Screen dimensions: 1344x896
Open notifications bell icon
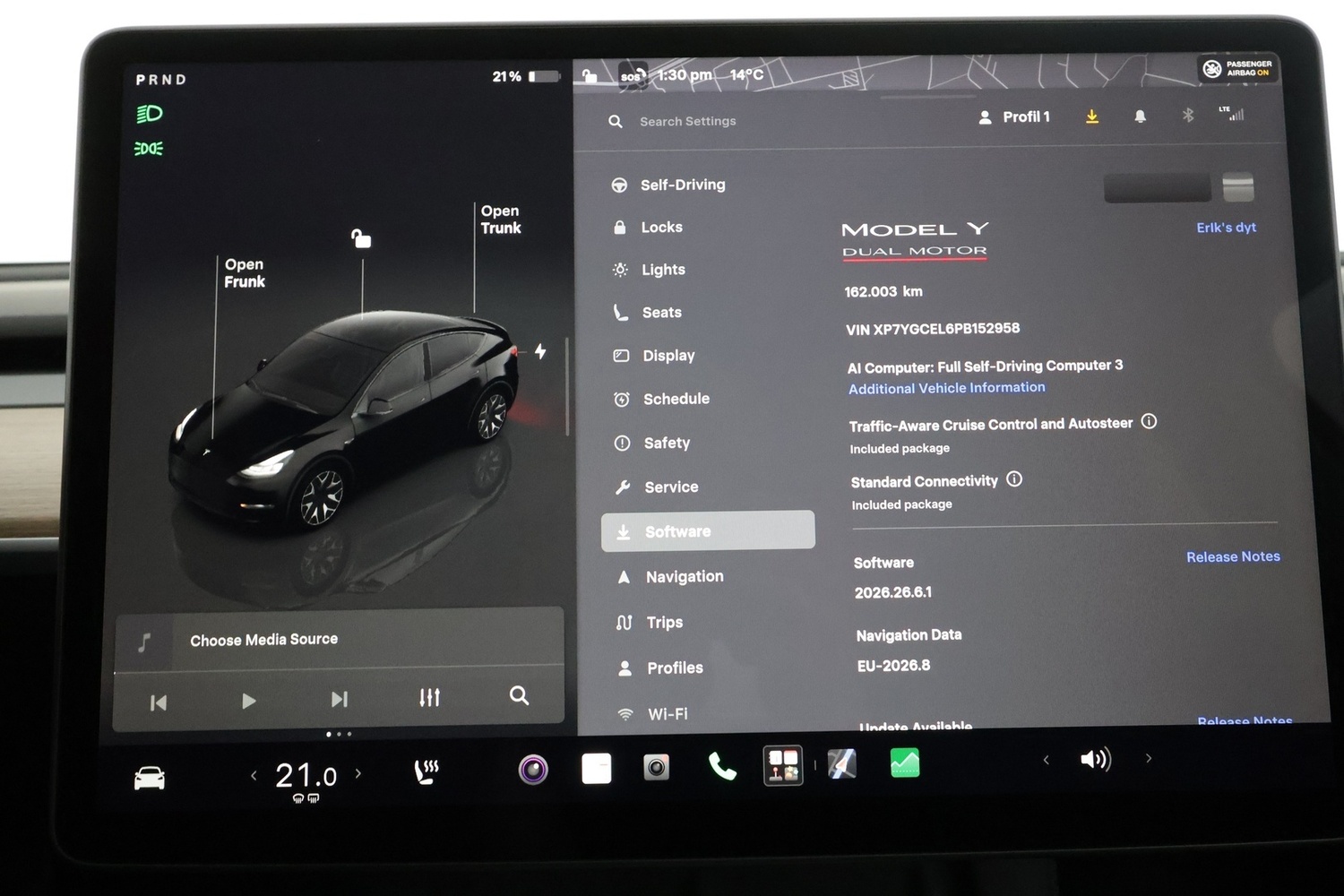1140,116
